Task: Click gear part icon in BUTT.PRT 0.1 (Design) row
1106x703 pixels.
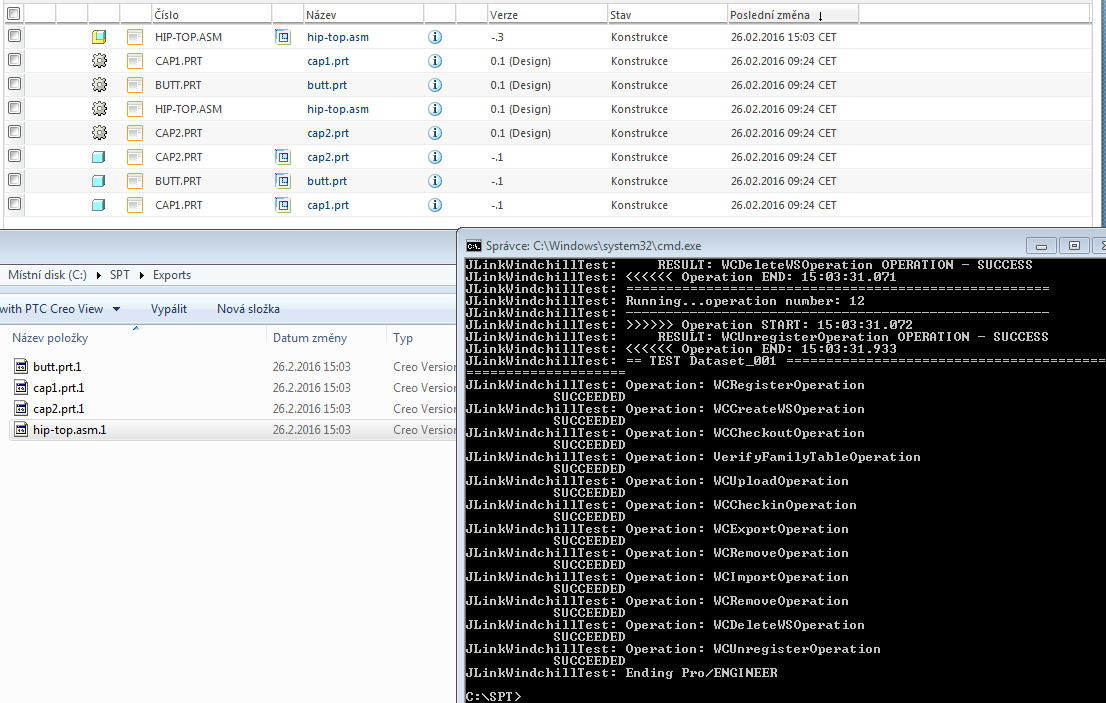Action: point(99,85)
